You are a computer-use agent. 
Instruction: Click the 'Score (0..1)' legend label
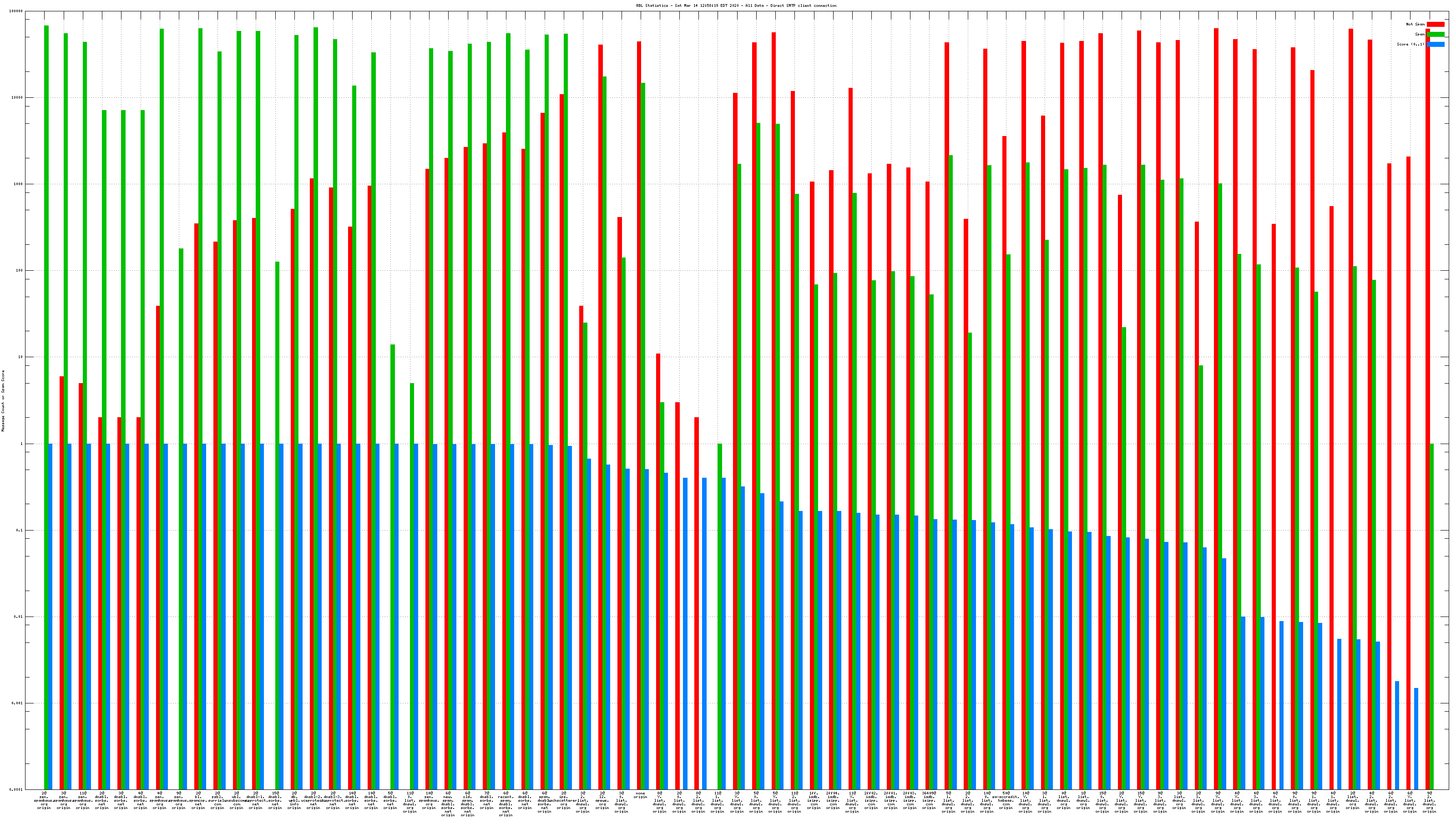point(1410,44)
